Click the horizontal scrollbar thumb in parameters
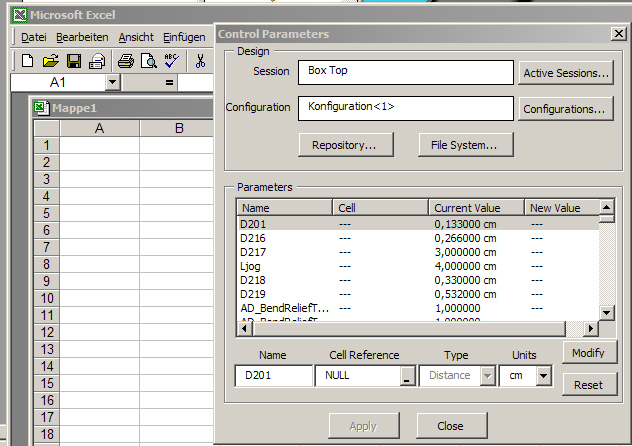632x446 pixels. pyautogui.click(x=409, y=328)
